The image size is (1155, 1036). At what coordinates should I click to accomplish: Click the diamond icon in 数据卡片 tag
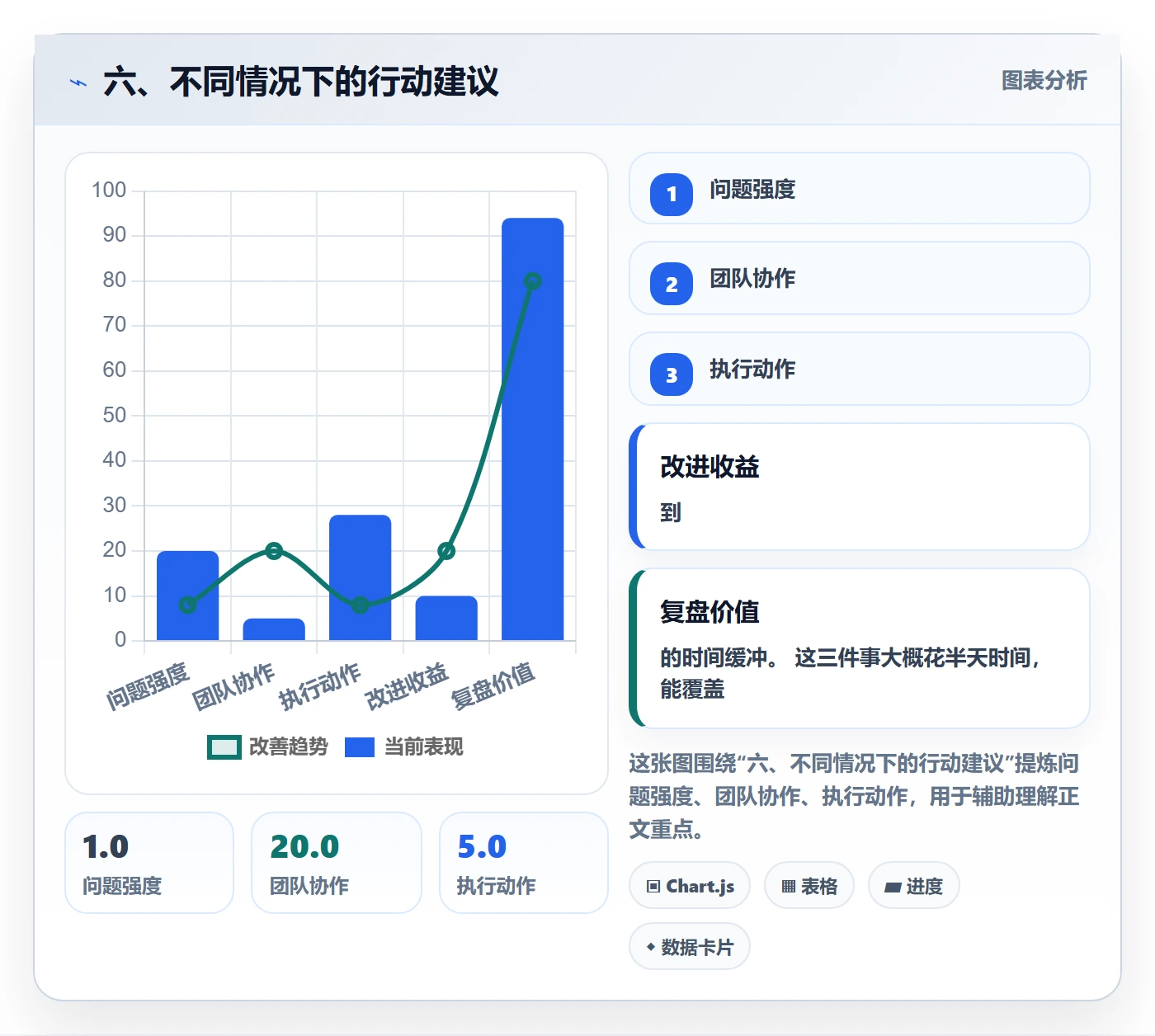coord(651,947)
